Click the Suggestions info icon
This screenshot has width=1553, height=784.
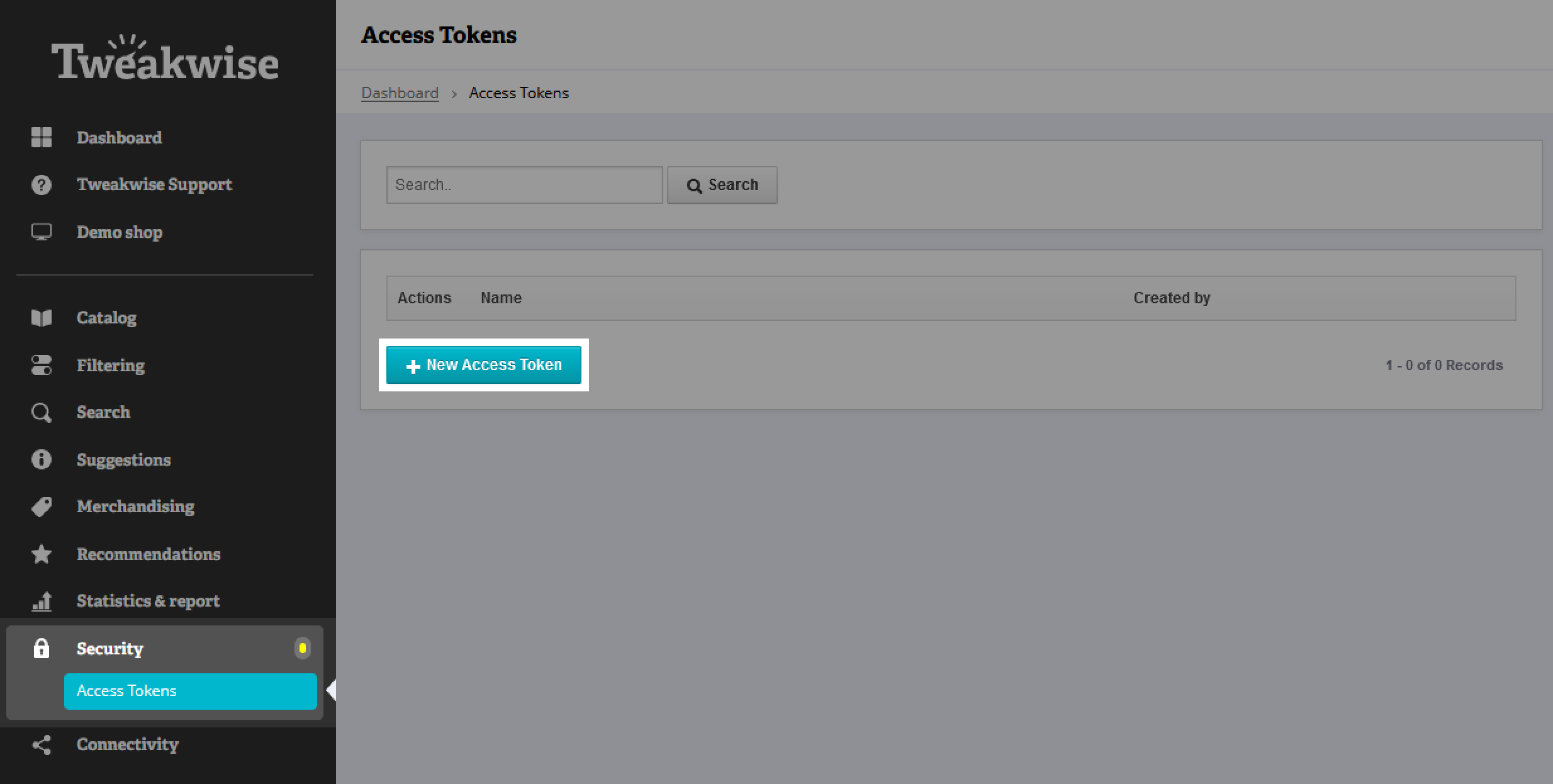(x=42, y=459)
